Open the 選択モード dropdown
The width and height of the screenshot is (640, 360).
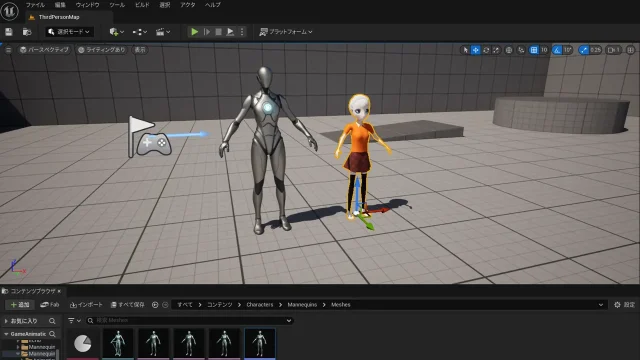coord(69,32)
